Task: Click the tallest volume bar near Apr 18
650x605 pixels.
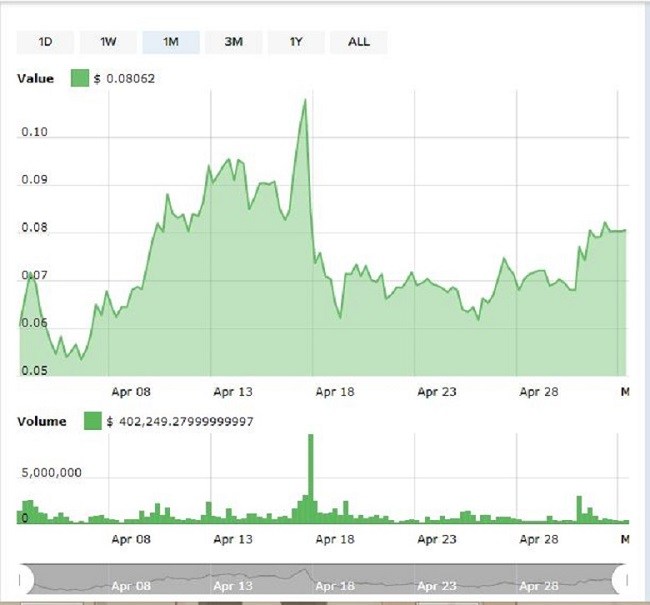Action: tap(311, 478)
